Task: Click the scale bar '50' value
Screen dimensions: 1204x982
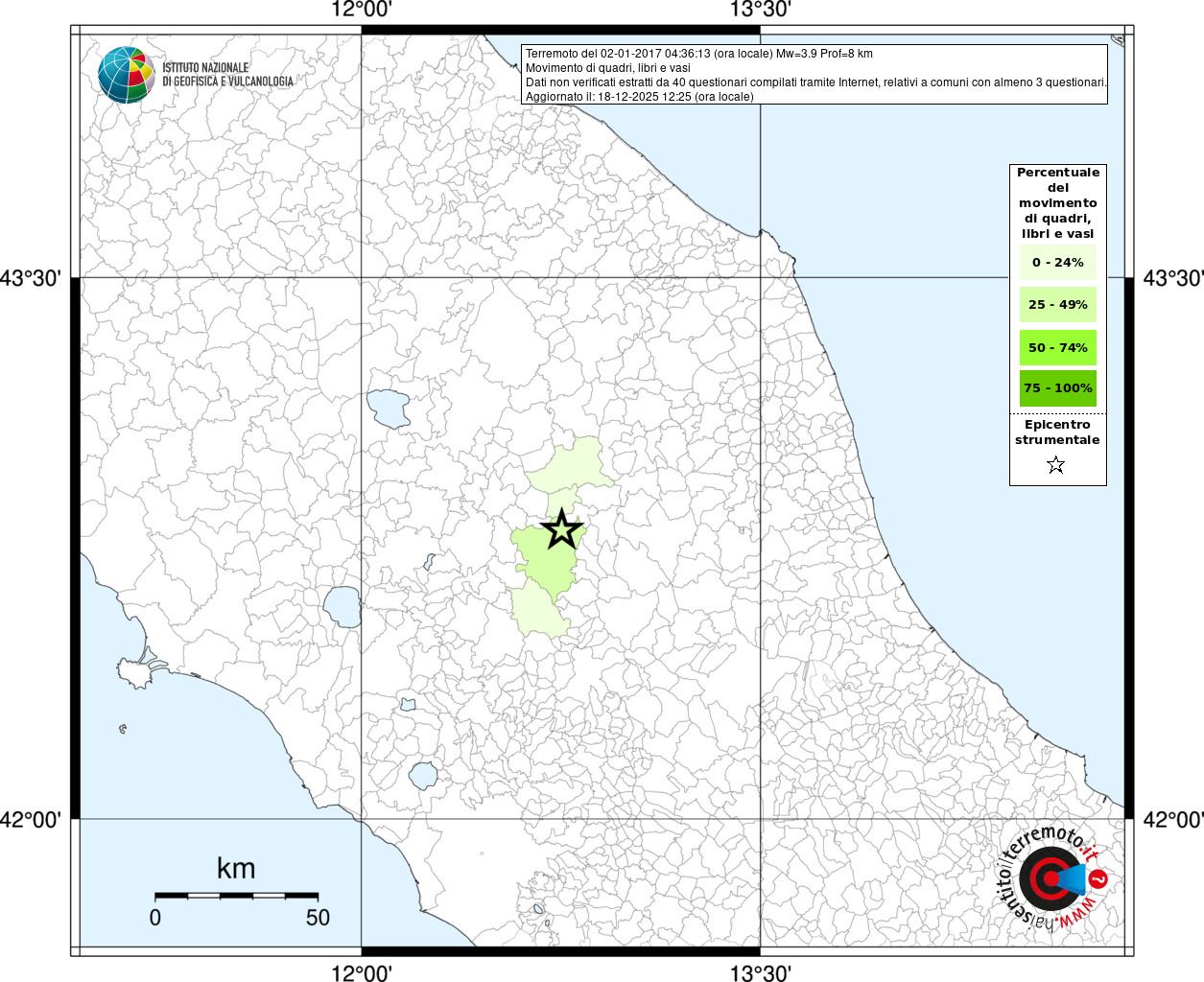Action: click(318, 918)
